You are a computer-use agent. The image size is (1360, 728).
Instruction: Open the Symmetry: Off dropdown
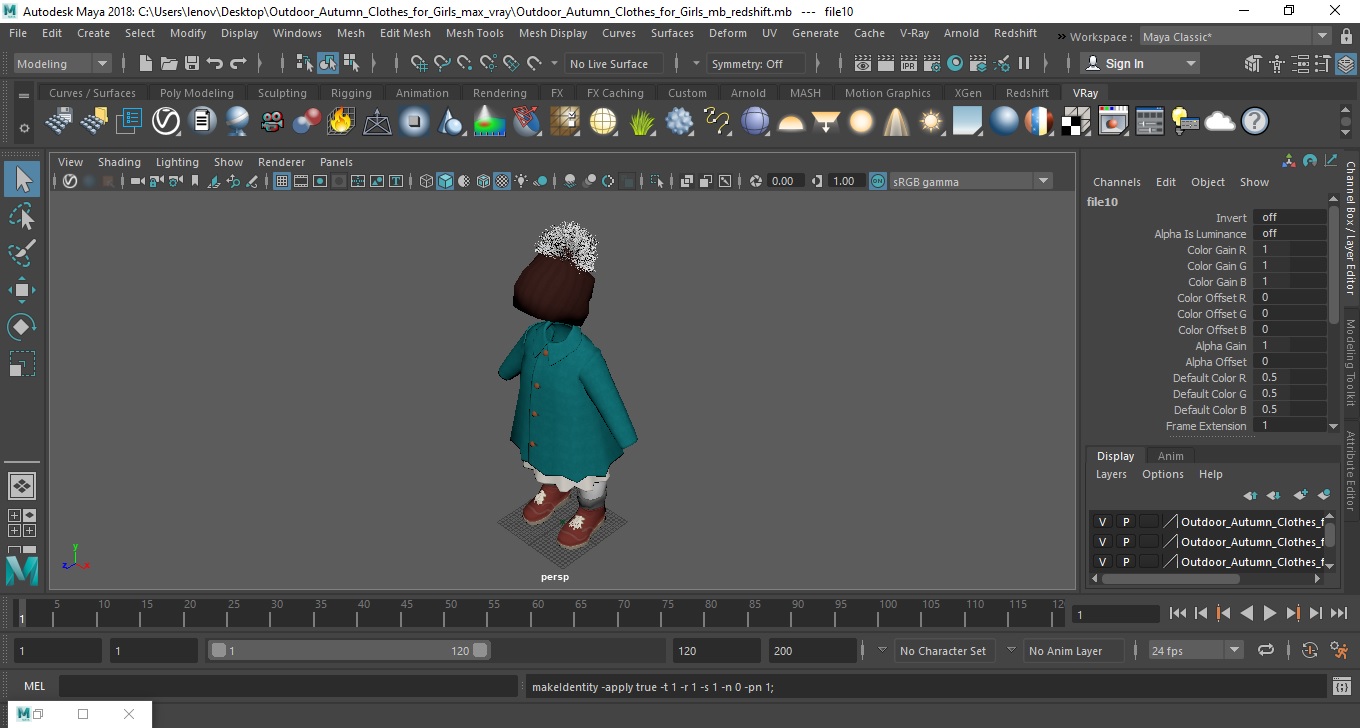pyautogui.click(x=756, y=63)
